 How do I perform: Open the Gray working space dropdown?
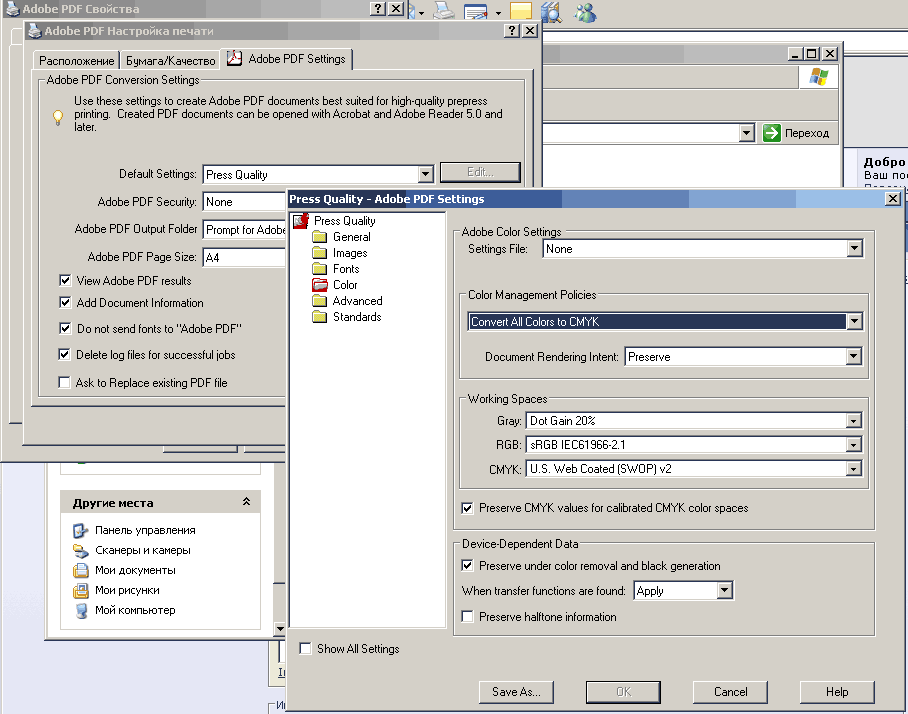click(853, 421)
